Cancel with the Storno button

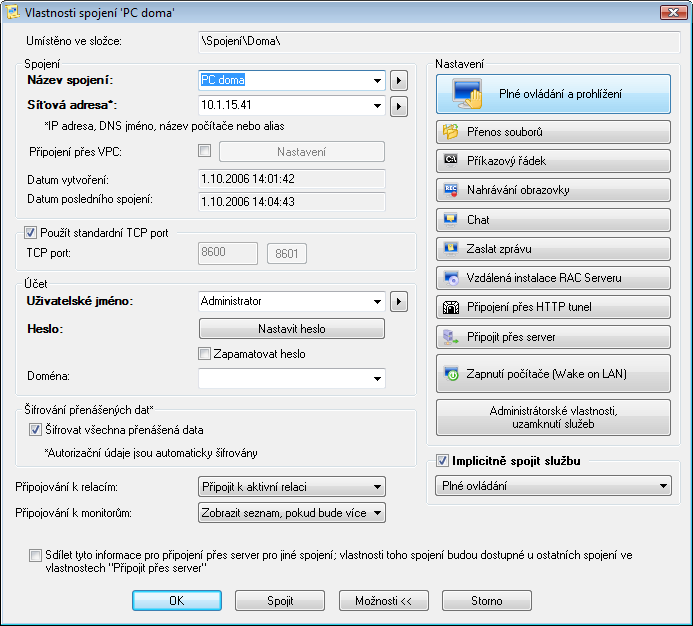coord(487,600)
